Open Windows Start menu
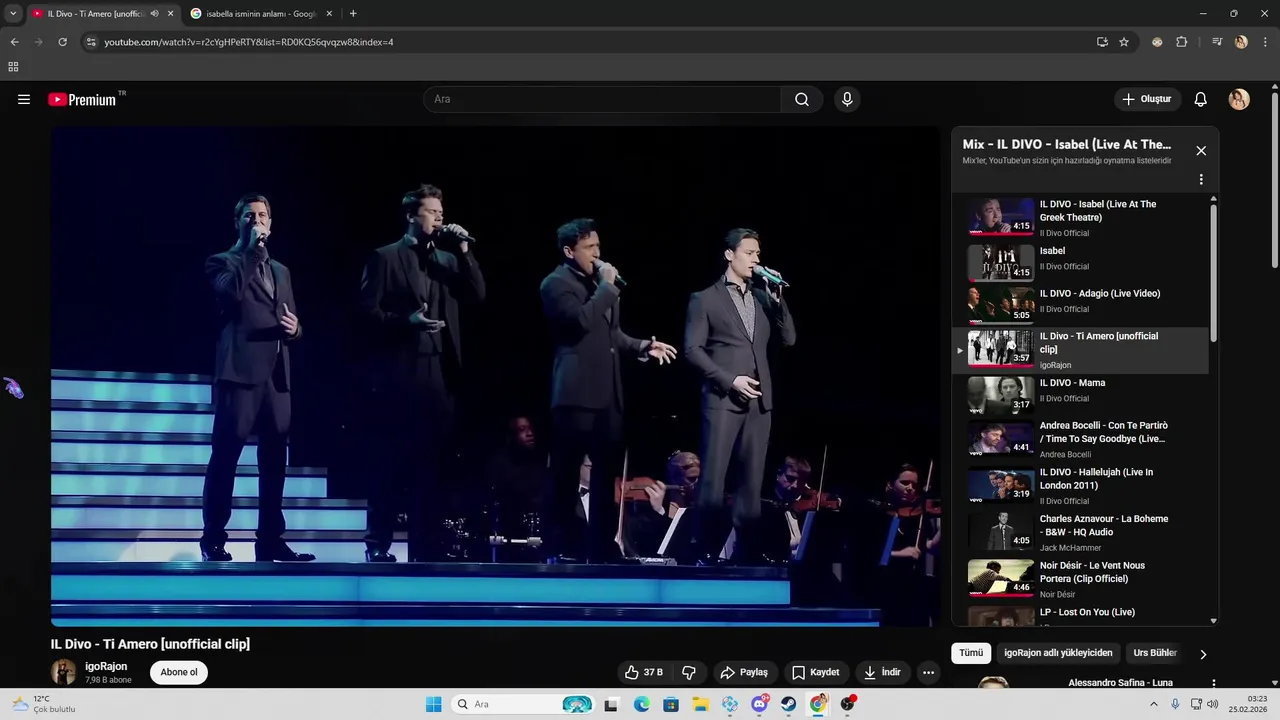 pyautogui.click(x=433, y=704)
